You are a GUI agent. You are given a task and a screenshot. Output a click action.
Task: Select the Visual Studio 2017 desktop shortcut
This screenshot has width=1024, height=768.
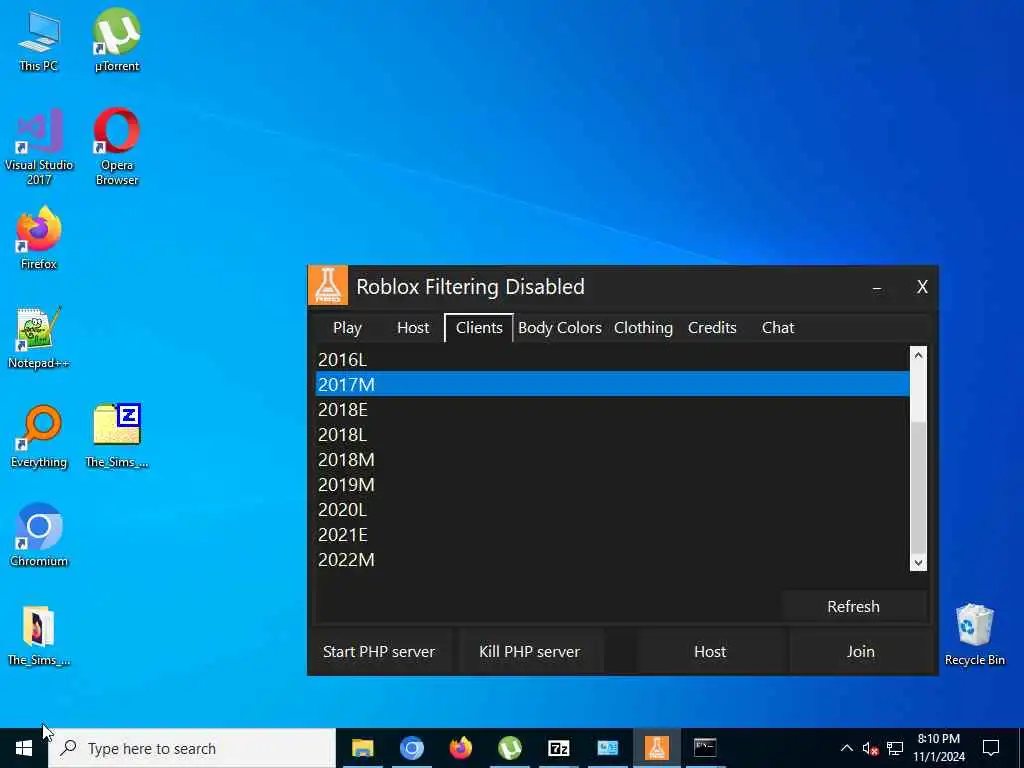[x=39, y=147]
